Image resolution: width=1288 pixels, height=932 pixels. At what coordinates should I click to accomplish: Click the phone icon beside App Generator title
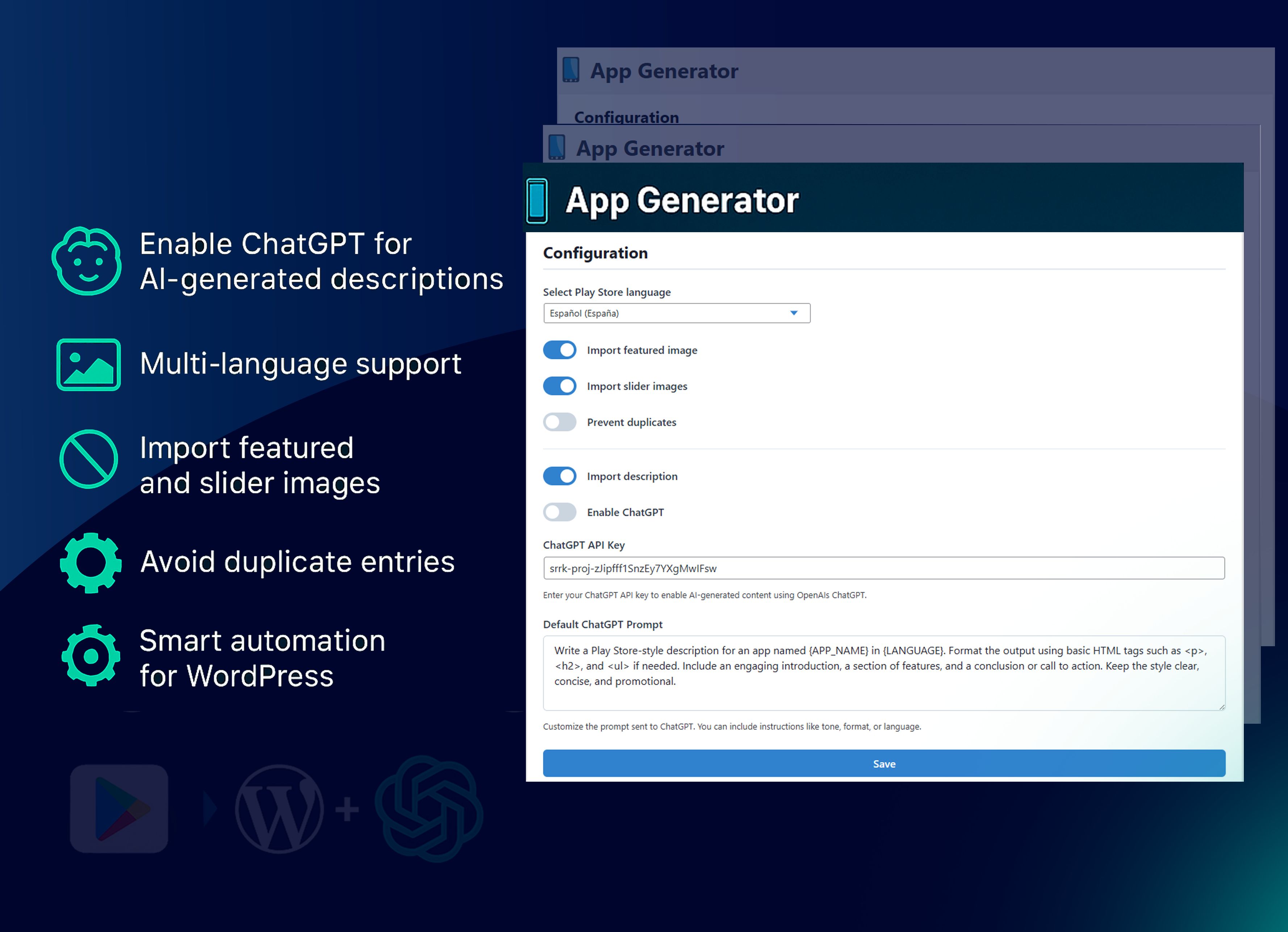point(537,200)
